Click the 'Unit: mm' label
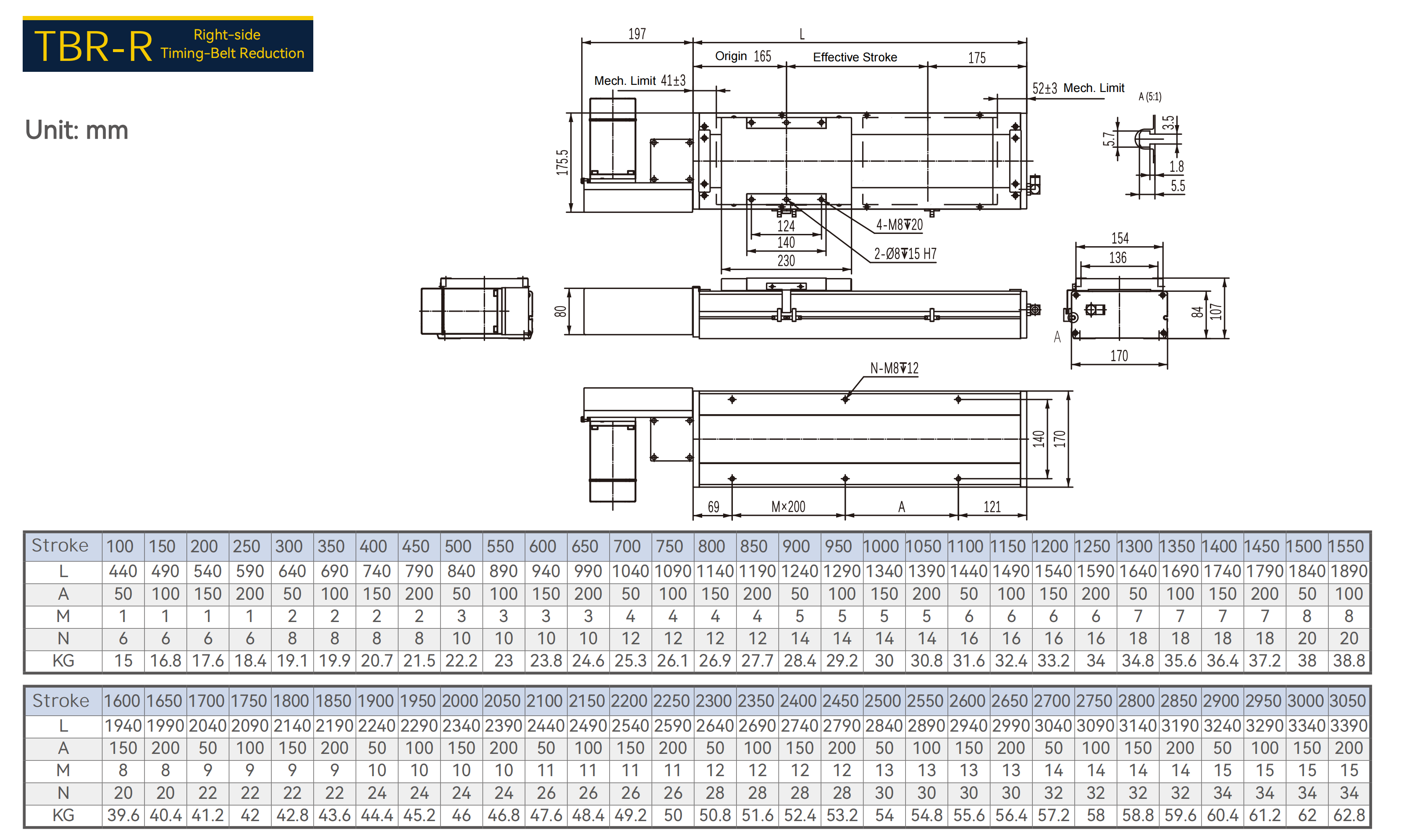Image resolution: width=1401 pixels, height=840 pixels. pos(76,130)
